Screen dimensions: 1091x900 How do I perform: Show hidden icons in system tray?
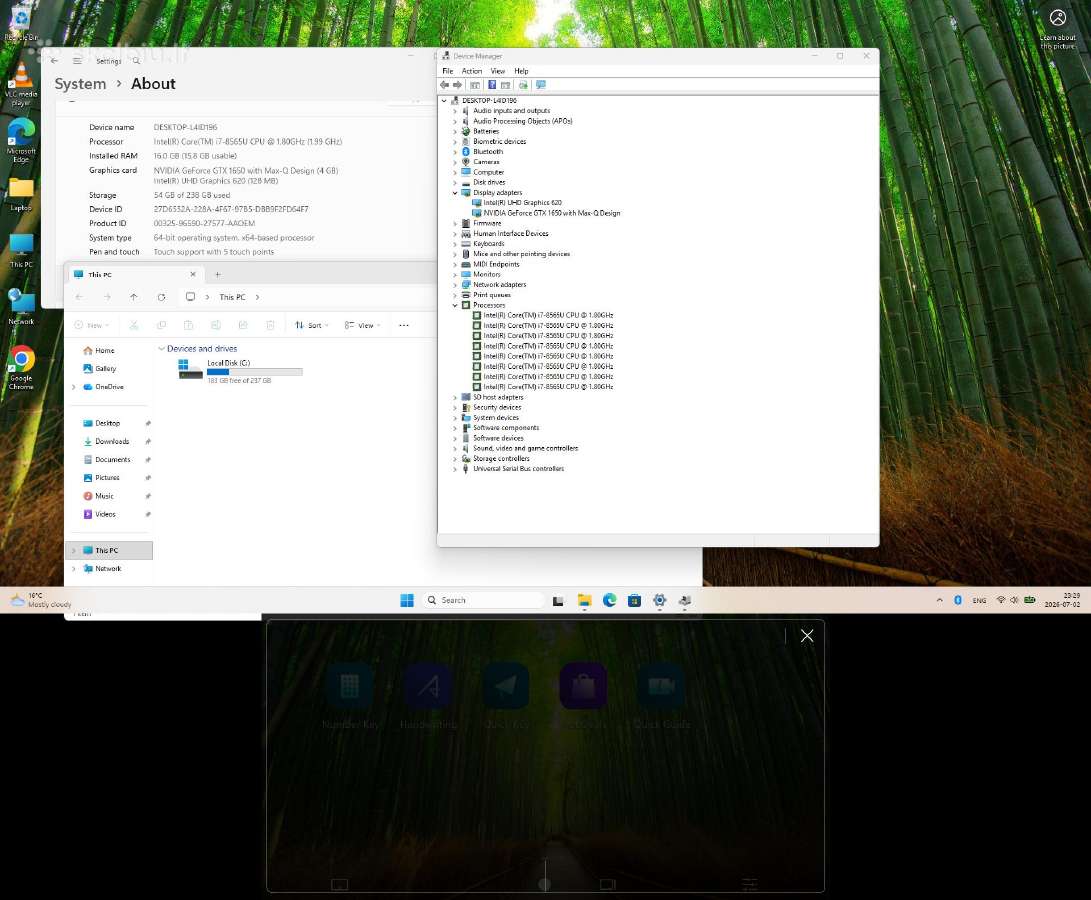click(939, 600)
